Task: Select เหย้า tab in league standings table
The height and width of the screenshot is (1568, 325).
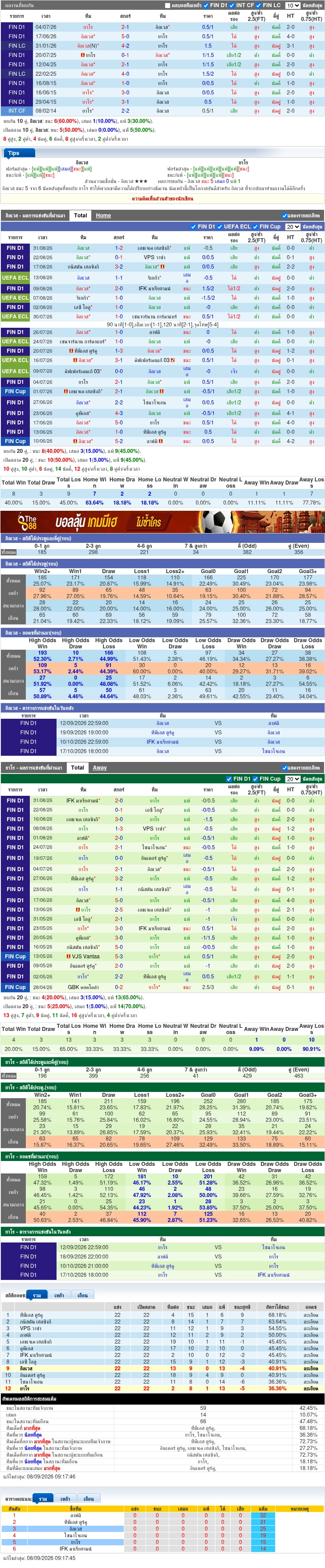Action: point(59,1295)
